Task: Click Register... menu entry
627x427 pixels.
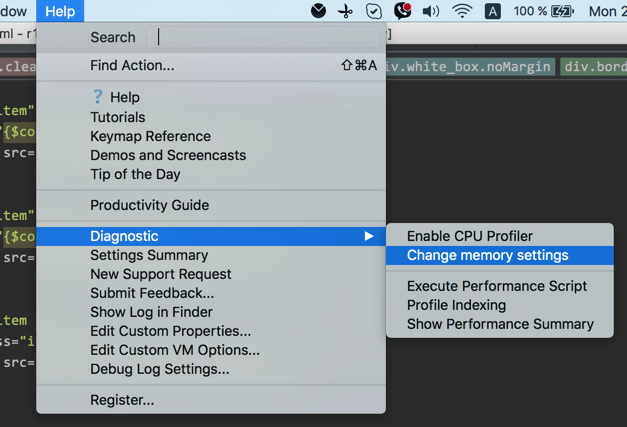Action: (x=122, y=400)
